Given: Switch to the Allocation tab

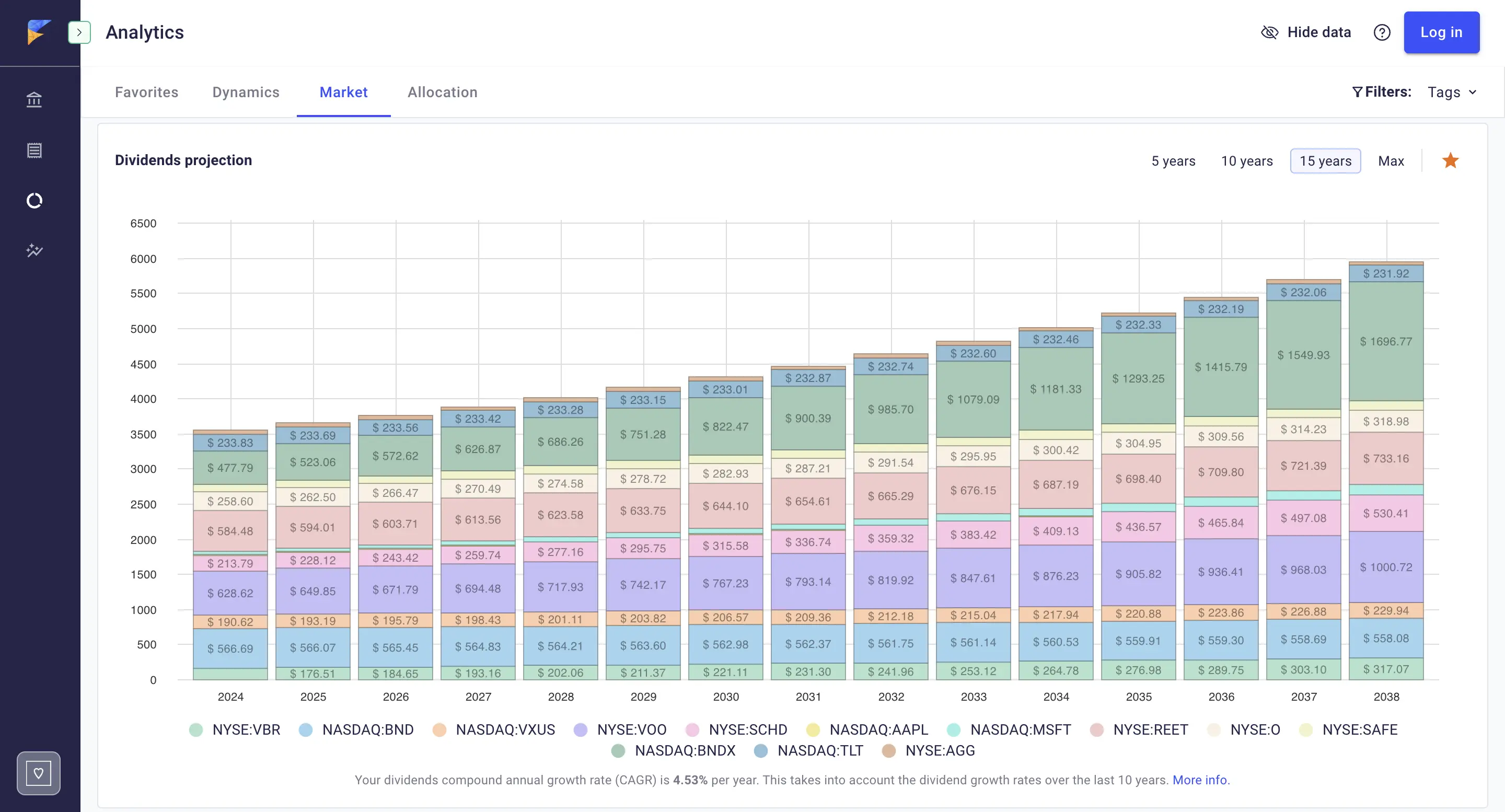Looking at the screenshot, I should pos(442,92).
